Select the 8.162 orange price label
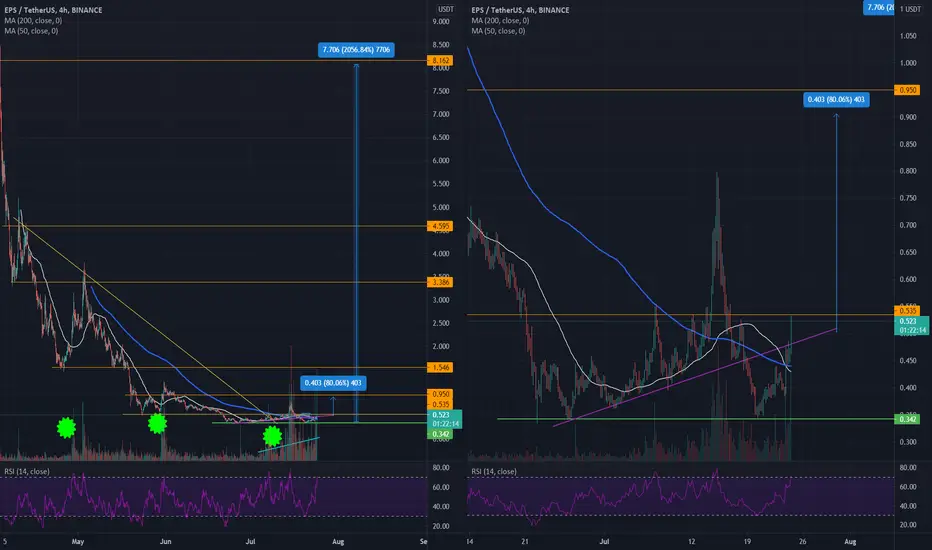The height and width of the screenshot is (550, 932). click(440, 61)
